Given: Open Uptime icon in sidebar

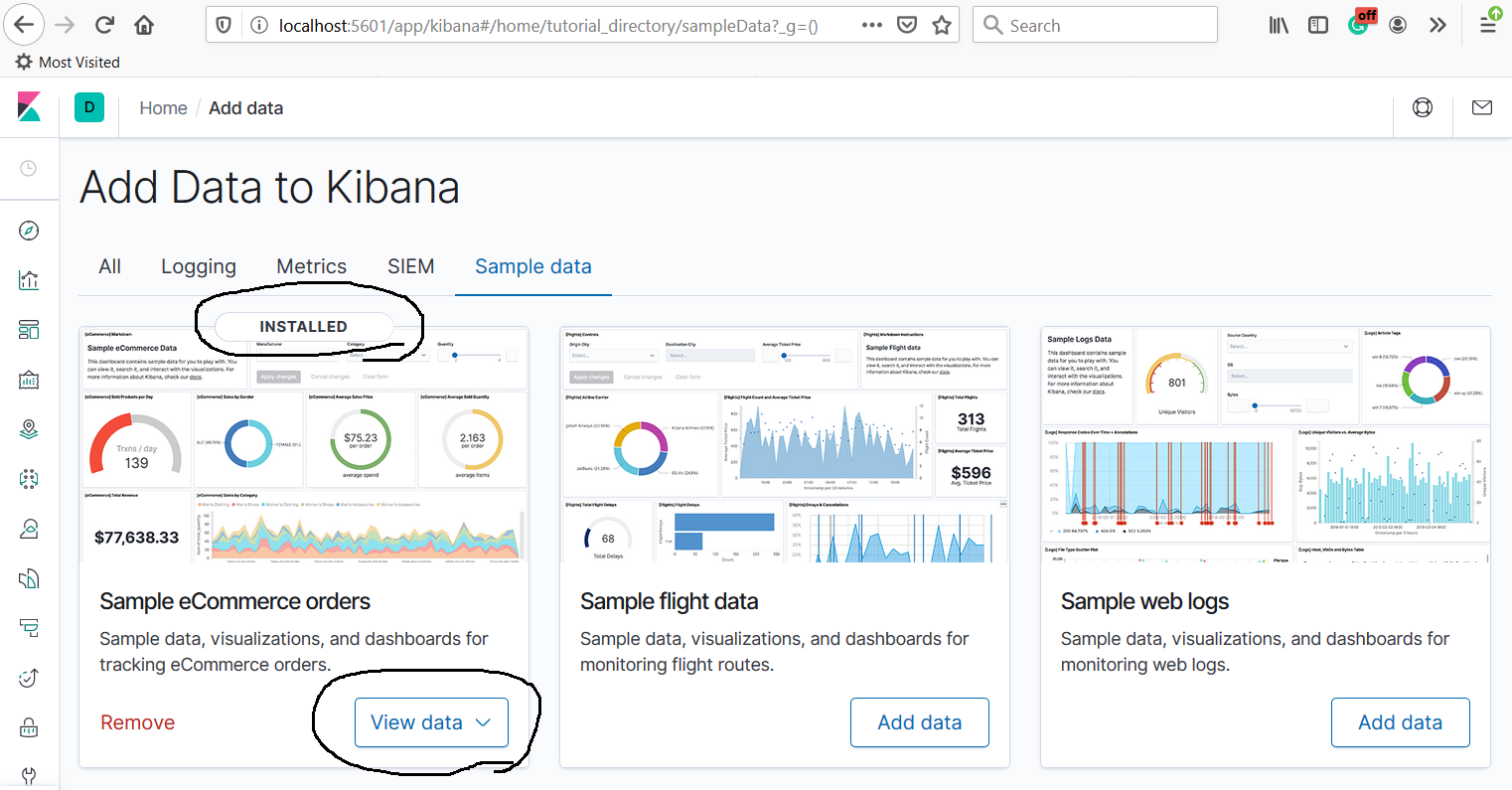Looking at the screenshot, I should (x=29, y=678).
